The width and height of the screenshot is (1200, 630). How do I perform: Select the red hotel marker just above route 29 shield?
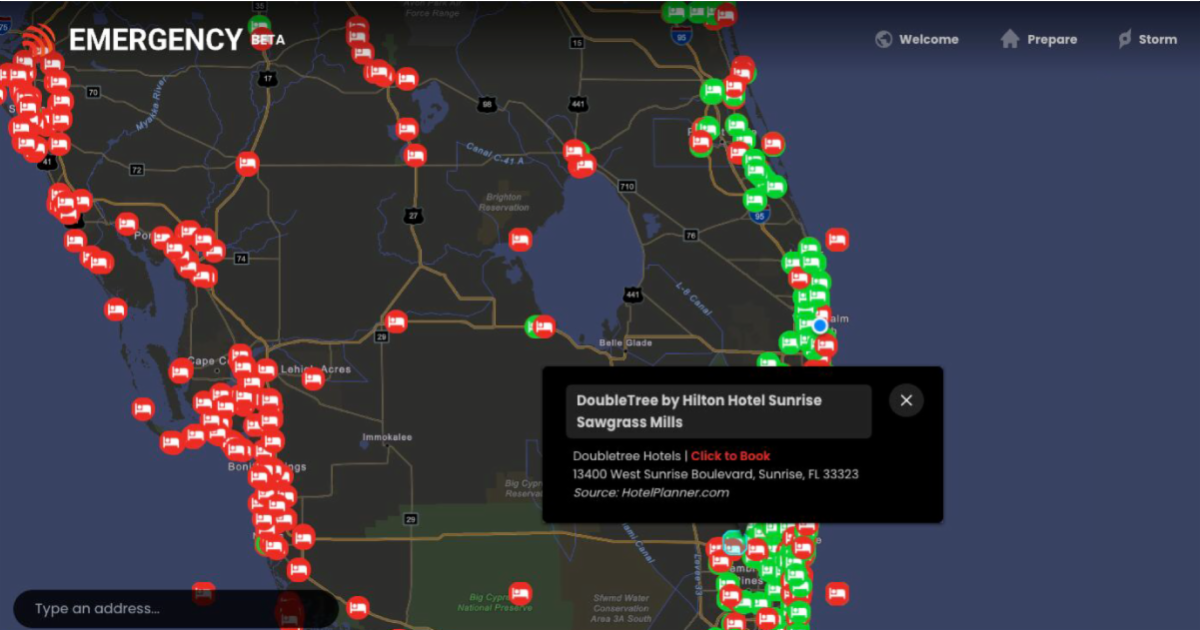pos(396,321)
